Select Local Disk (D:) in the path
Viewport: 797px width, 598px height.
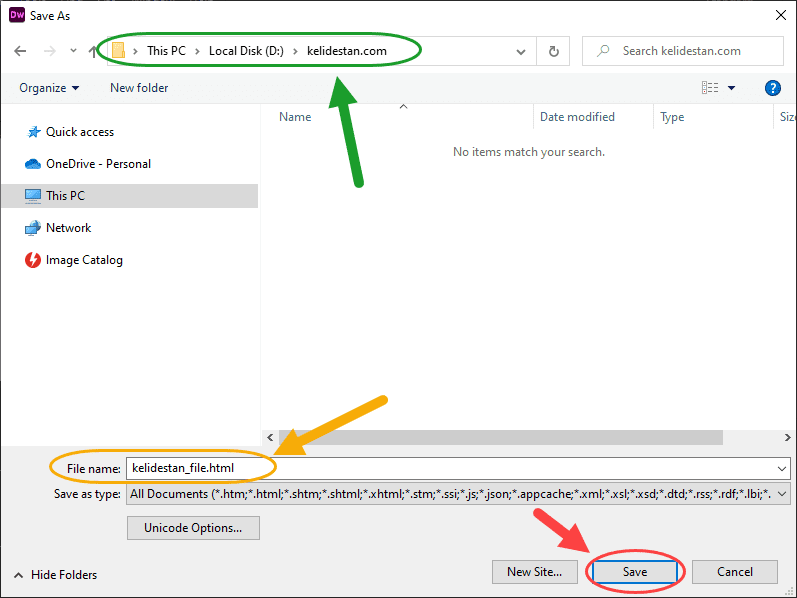[246, 51]
